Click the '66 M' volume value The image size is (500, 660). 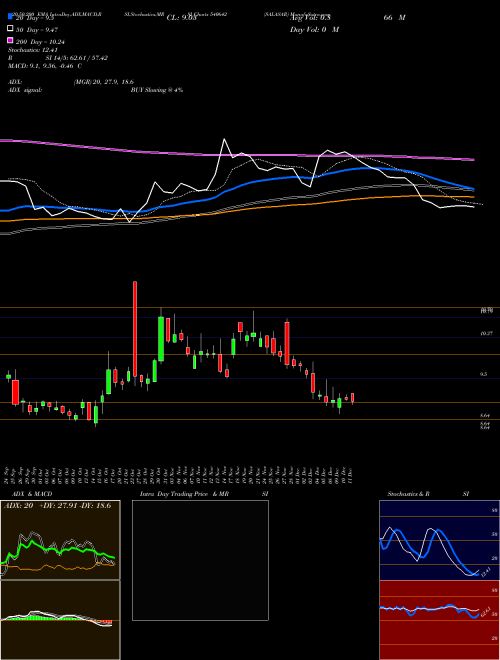click(x=394, y=18)
